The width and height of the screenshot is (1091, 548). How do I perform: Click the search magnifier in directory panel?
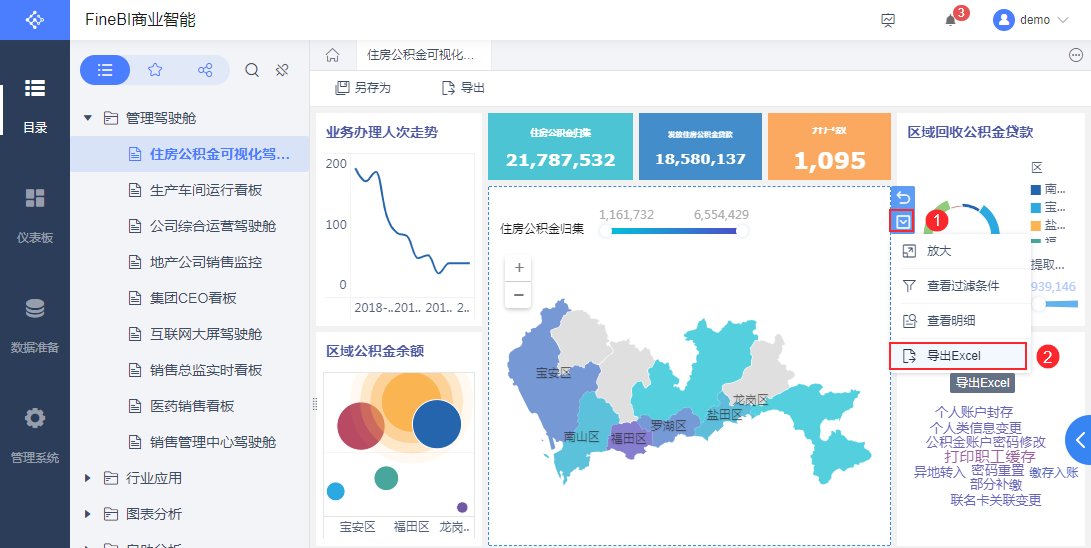pos(253,70)
